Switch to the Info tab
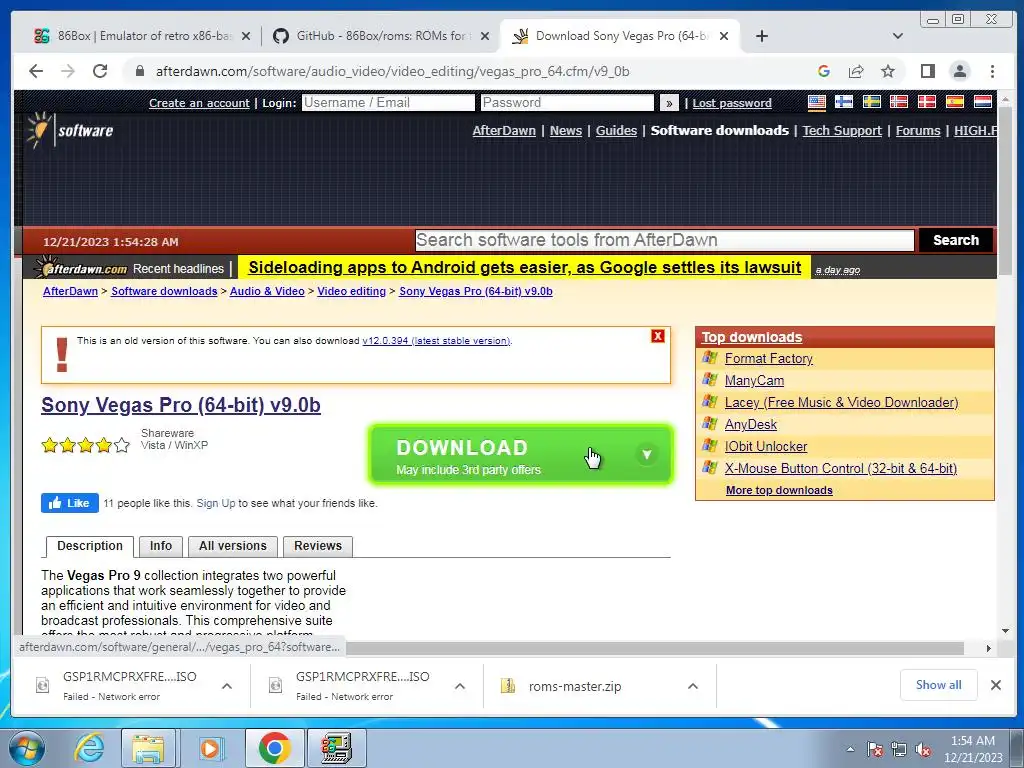1024x768 pixels. click(161, 546)
